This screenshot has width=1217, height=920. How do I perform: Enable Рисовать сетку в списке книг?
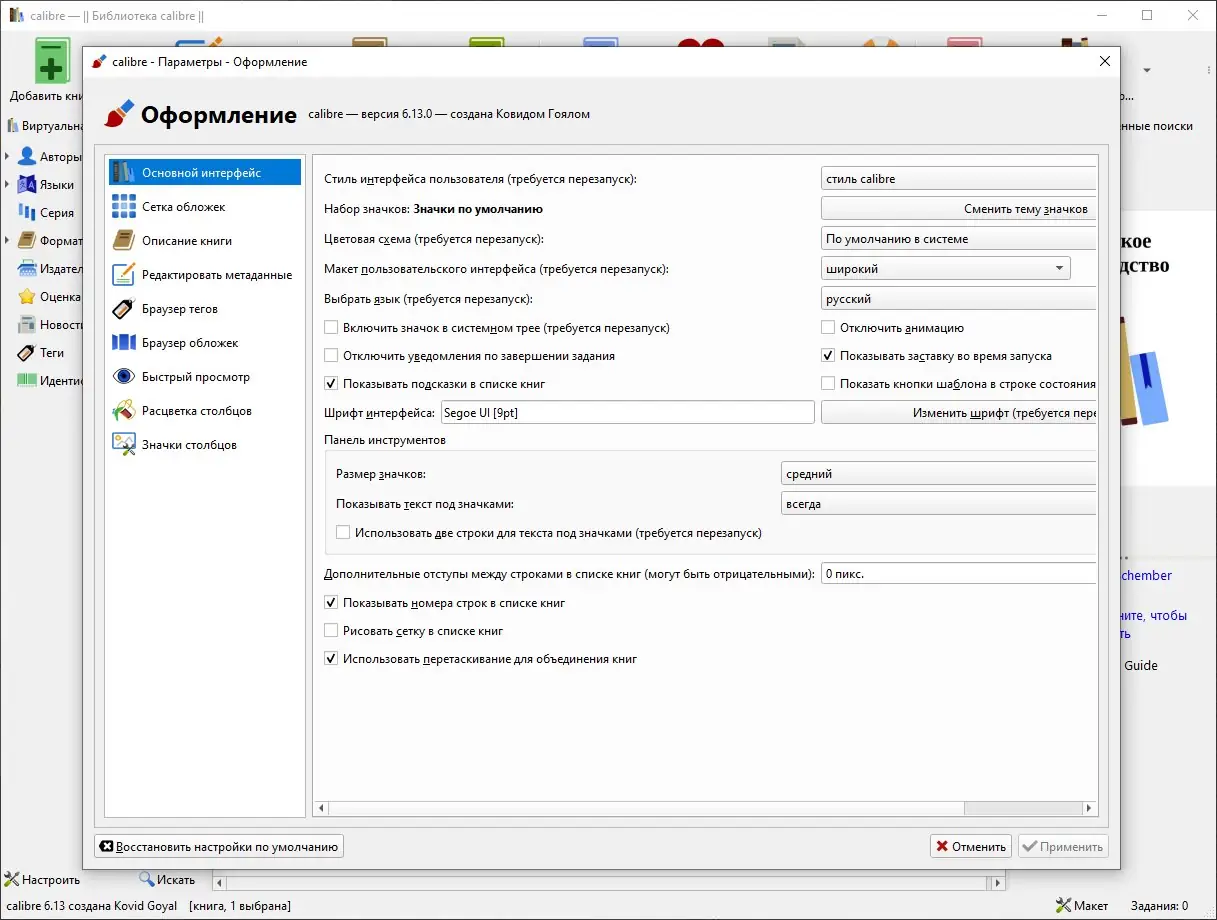pyautogui.click(x=331, y=632)
